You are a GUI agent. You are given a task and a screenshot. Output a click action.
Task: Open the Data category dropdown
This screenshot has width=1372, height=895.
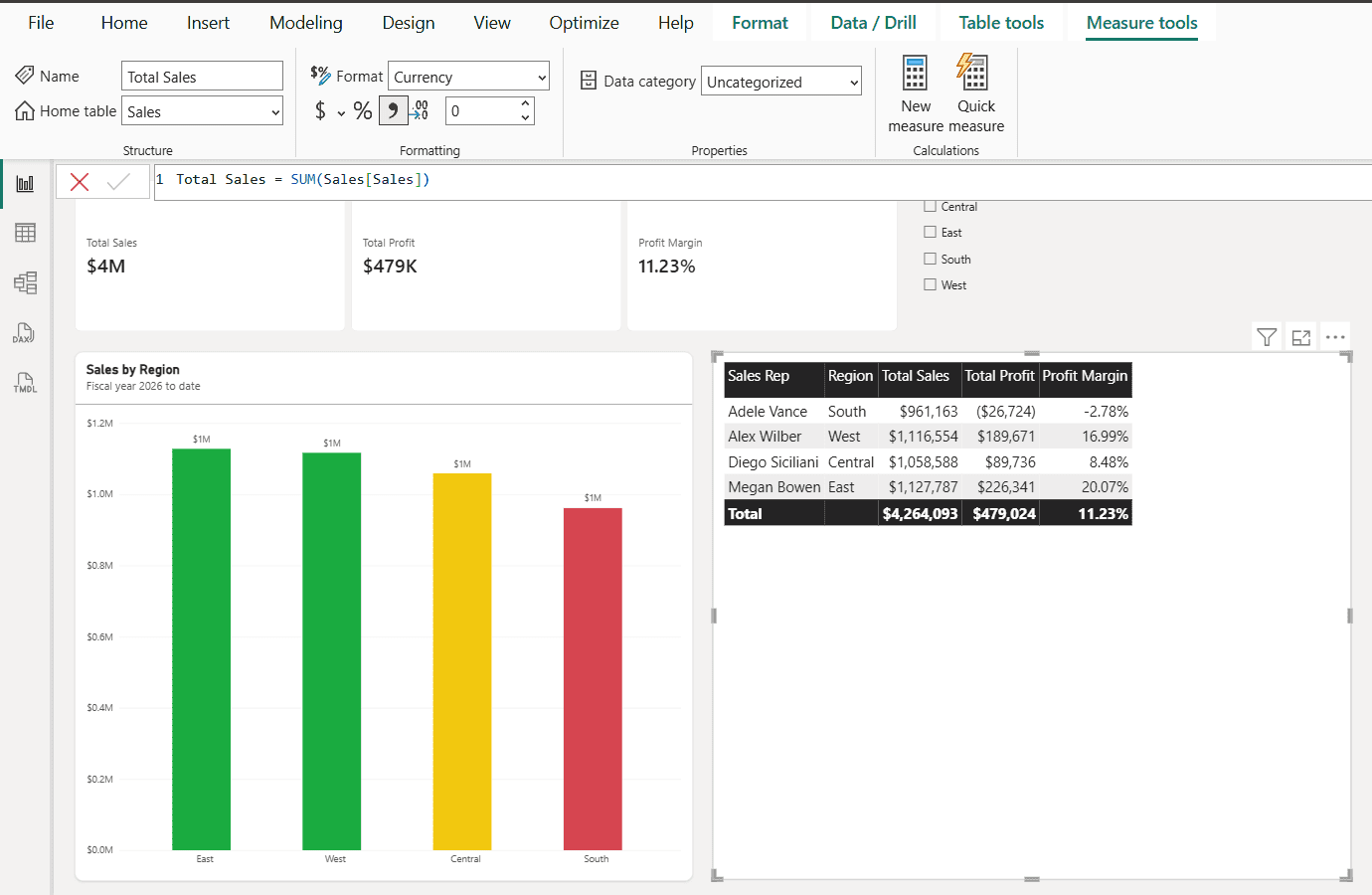click(x=781, y=82)
